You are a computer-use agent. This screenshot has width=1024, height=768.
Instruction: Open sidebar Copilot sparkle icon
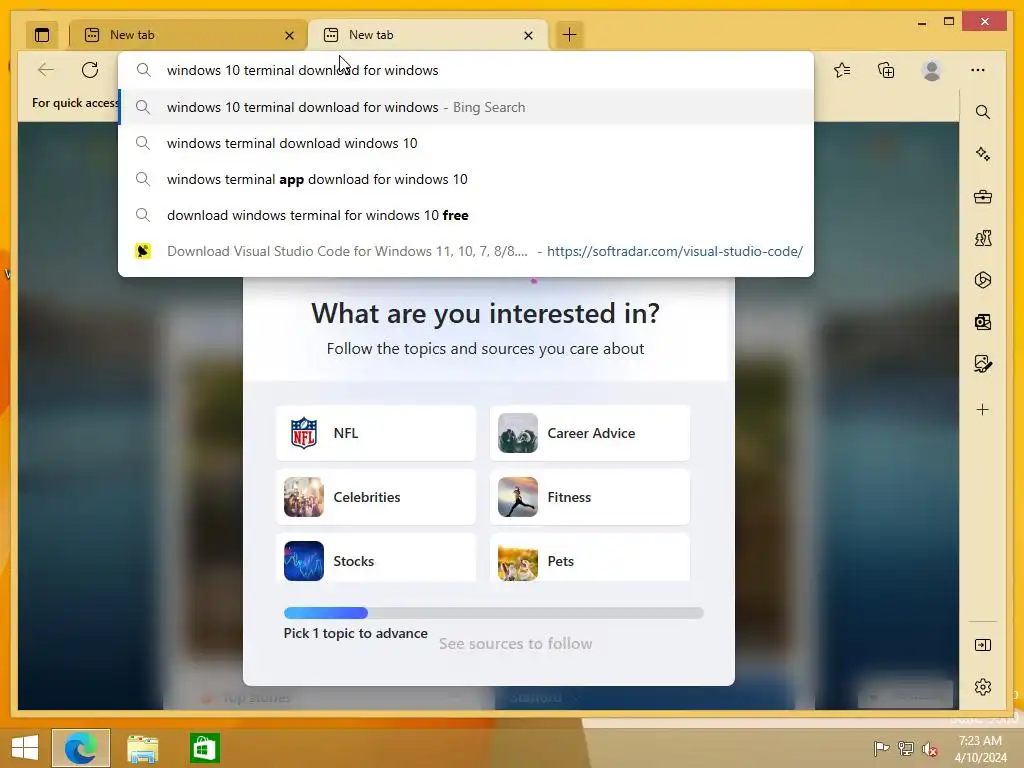click(982, 154)
